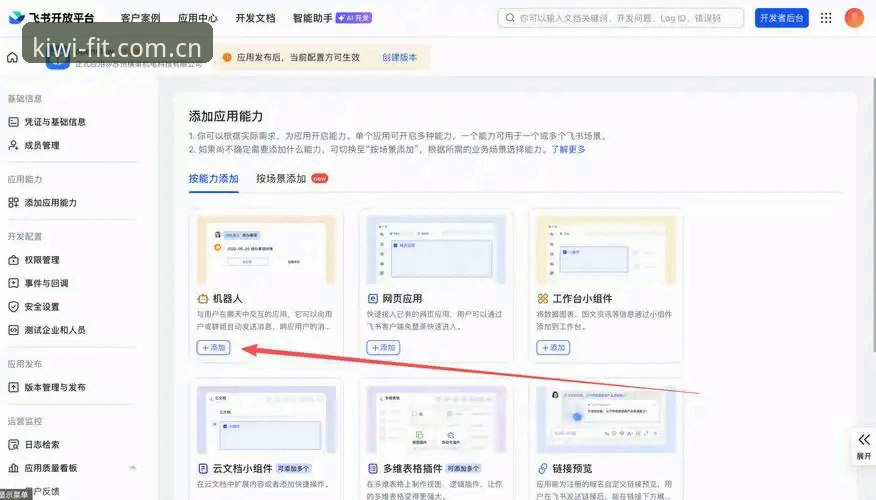The image size is (876, 500).
Task: Click the 链接预览 preview thumbnail
Action: [606, 420]
